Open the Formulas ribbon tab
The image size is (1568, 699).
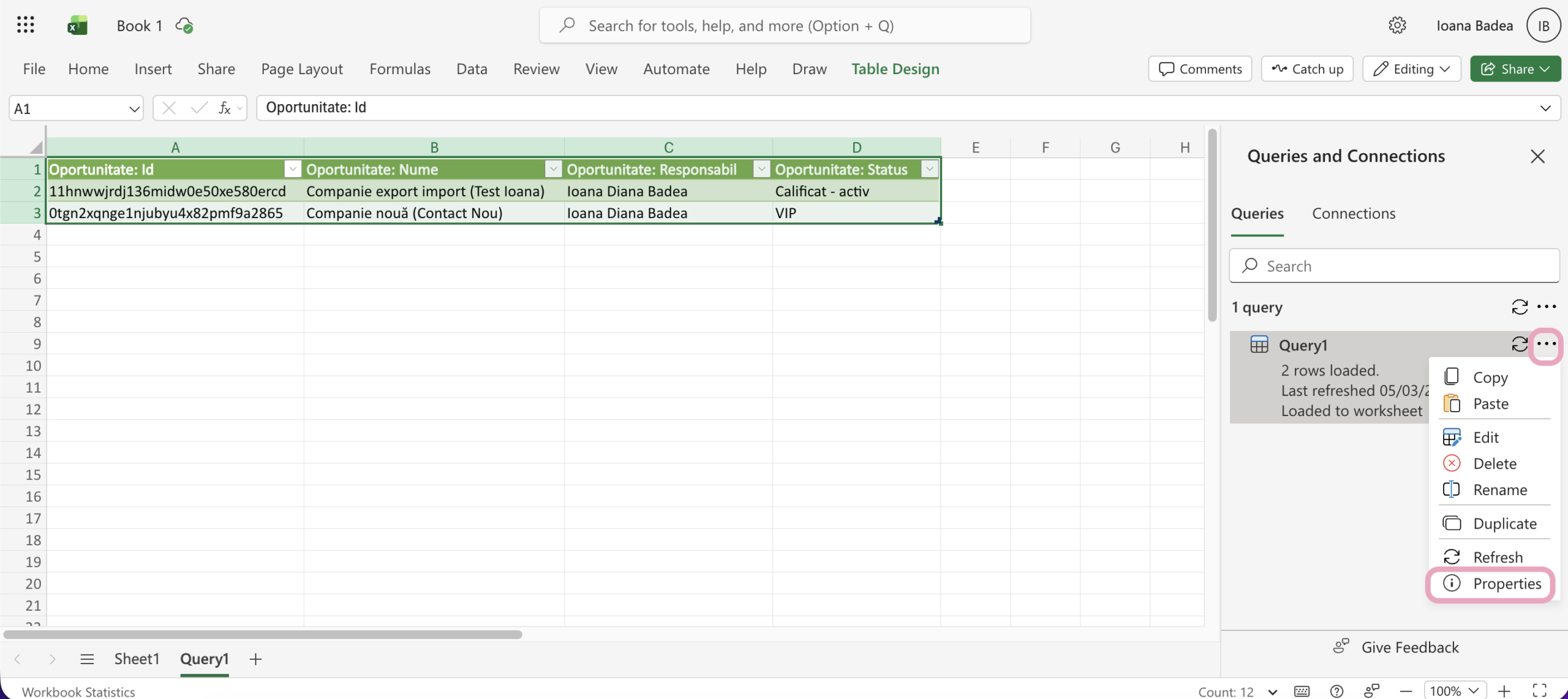point(399,69)
